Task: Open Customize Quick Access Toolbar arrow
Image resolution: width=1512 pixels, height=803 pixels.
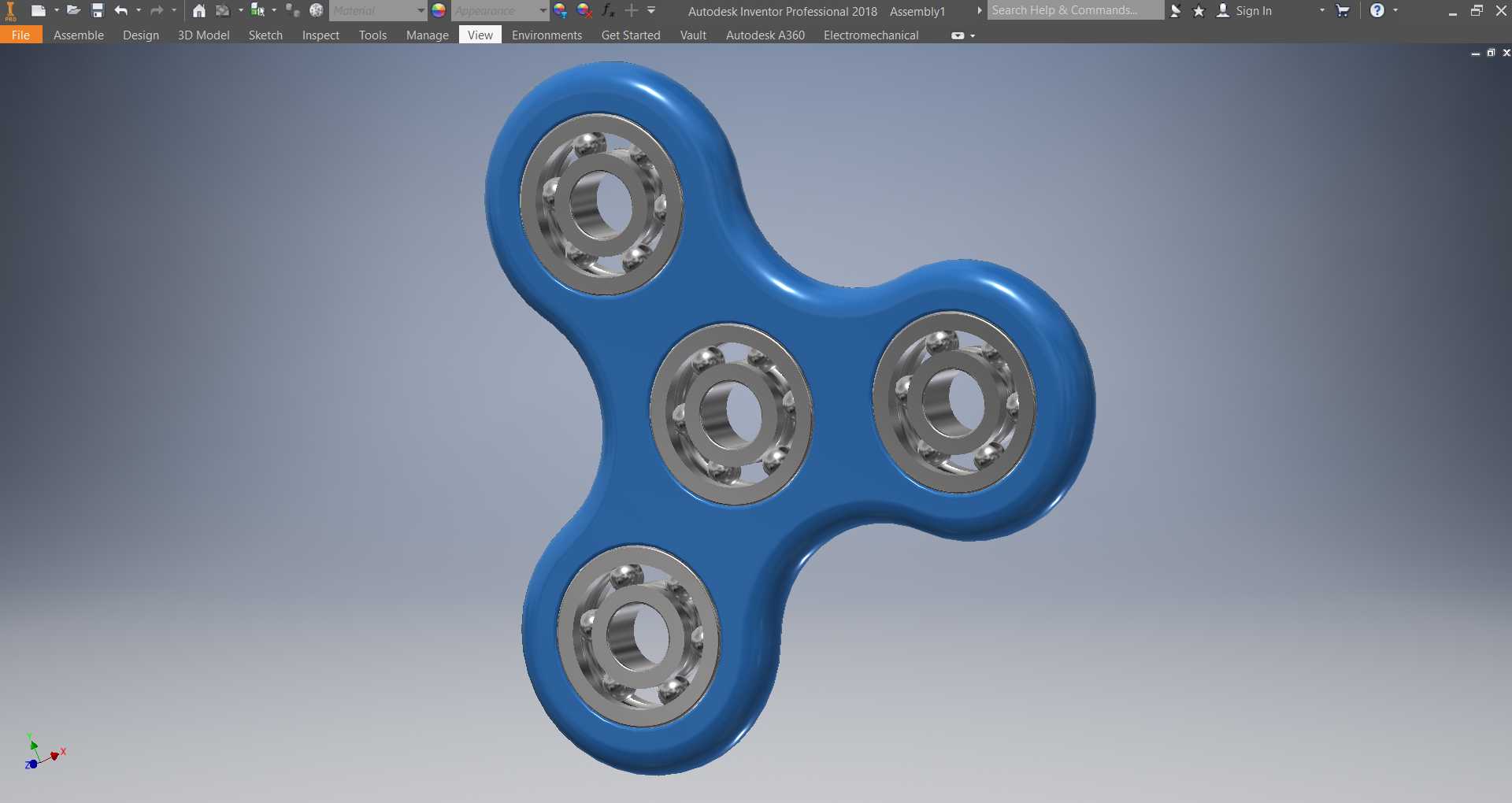Action: pos(651,10)
